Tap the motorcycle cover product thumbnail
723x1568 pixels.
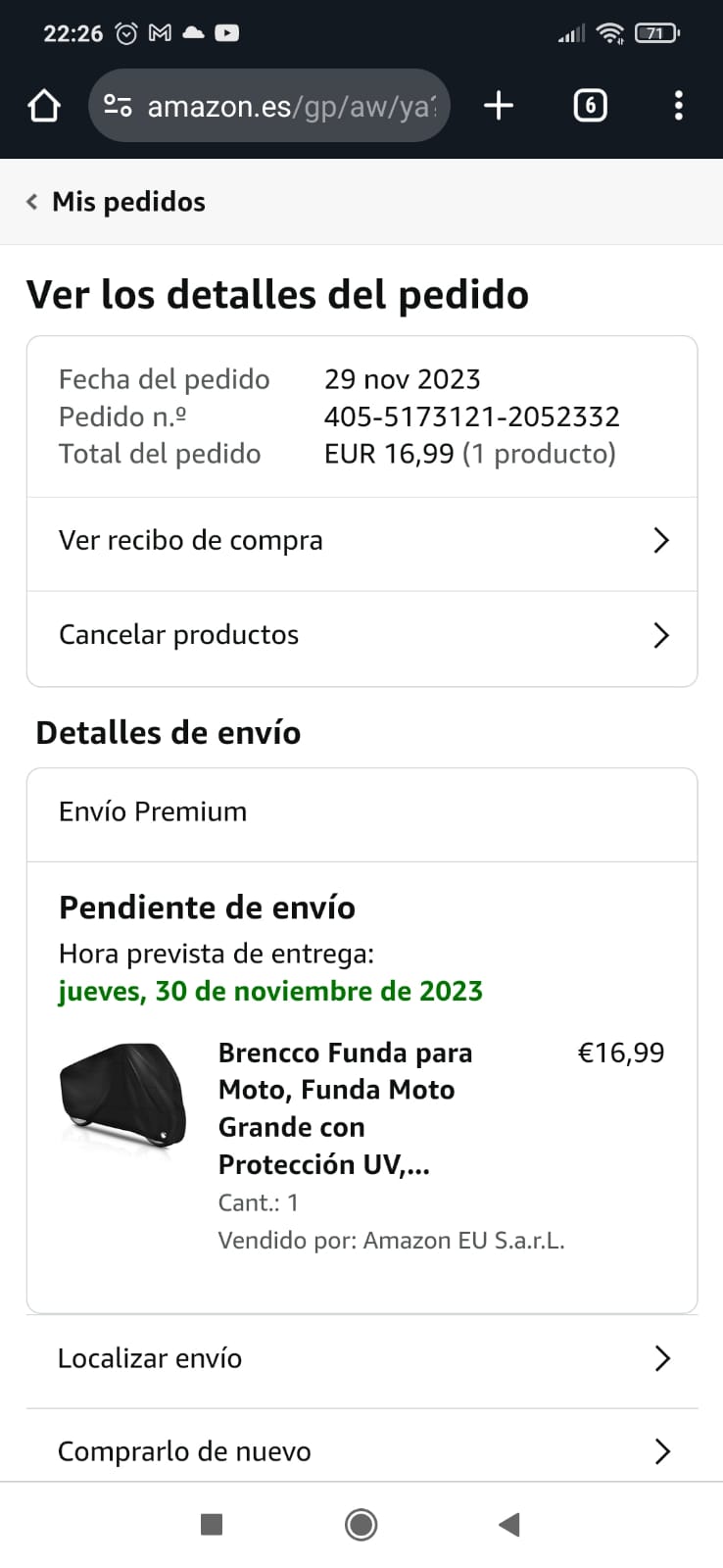coord(123,1096)
